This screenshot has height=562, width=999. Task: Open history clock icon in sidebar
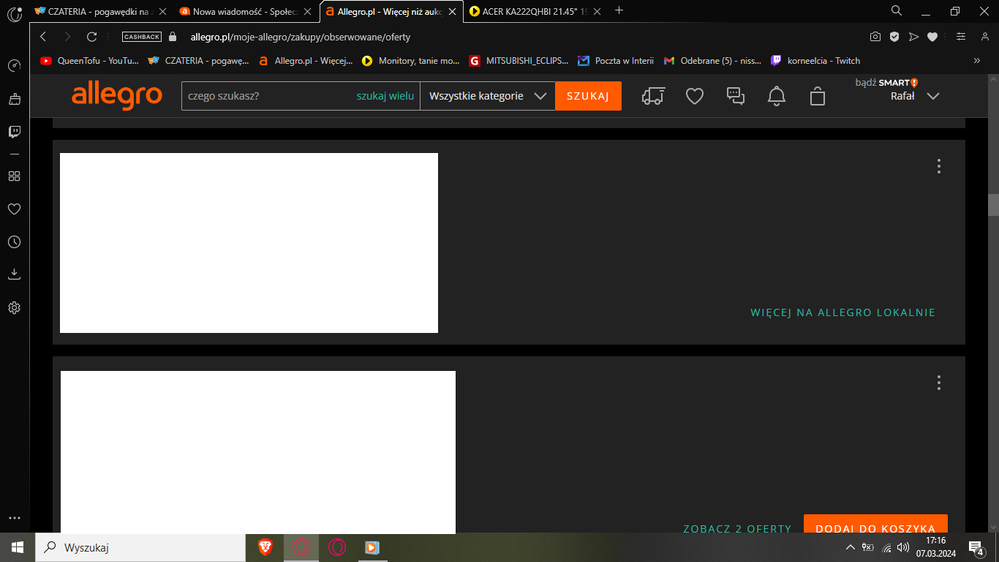[x=14, y=242]
